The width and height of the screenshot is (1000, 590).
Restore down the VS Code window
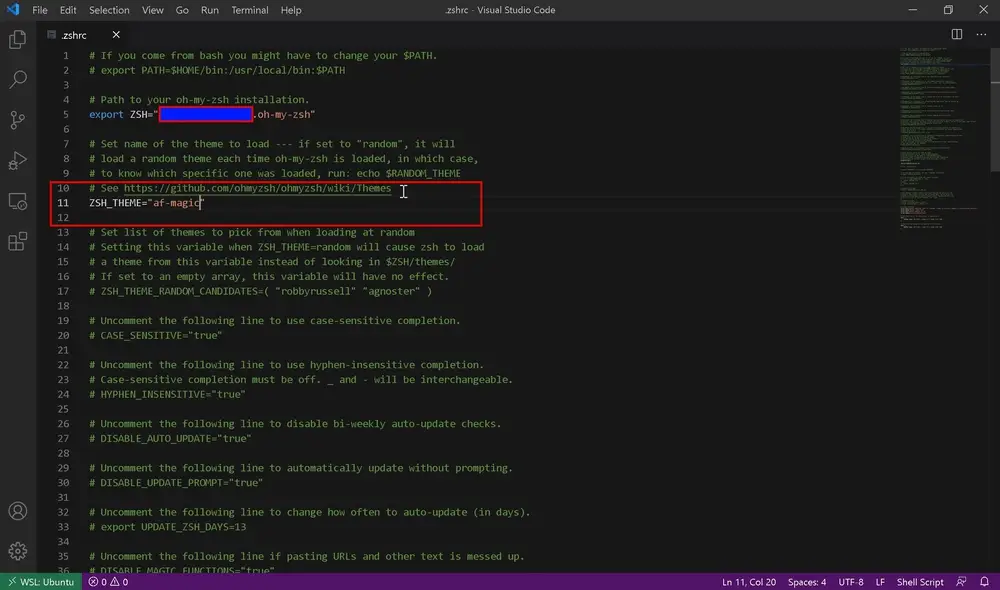(x=948, y=10)
